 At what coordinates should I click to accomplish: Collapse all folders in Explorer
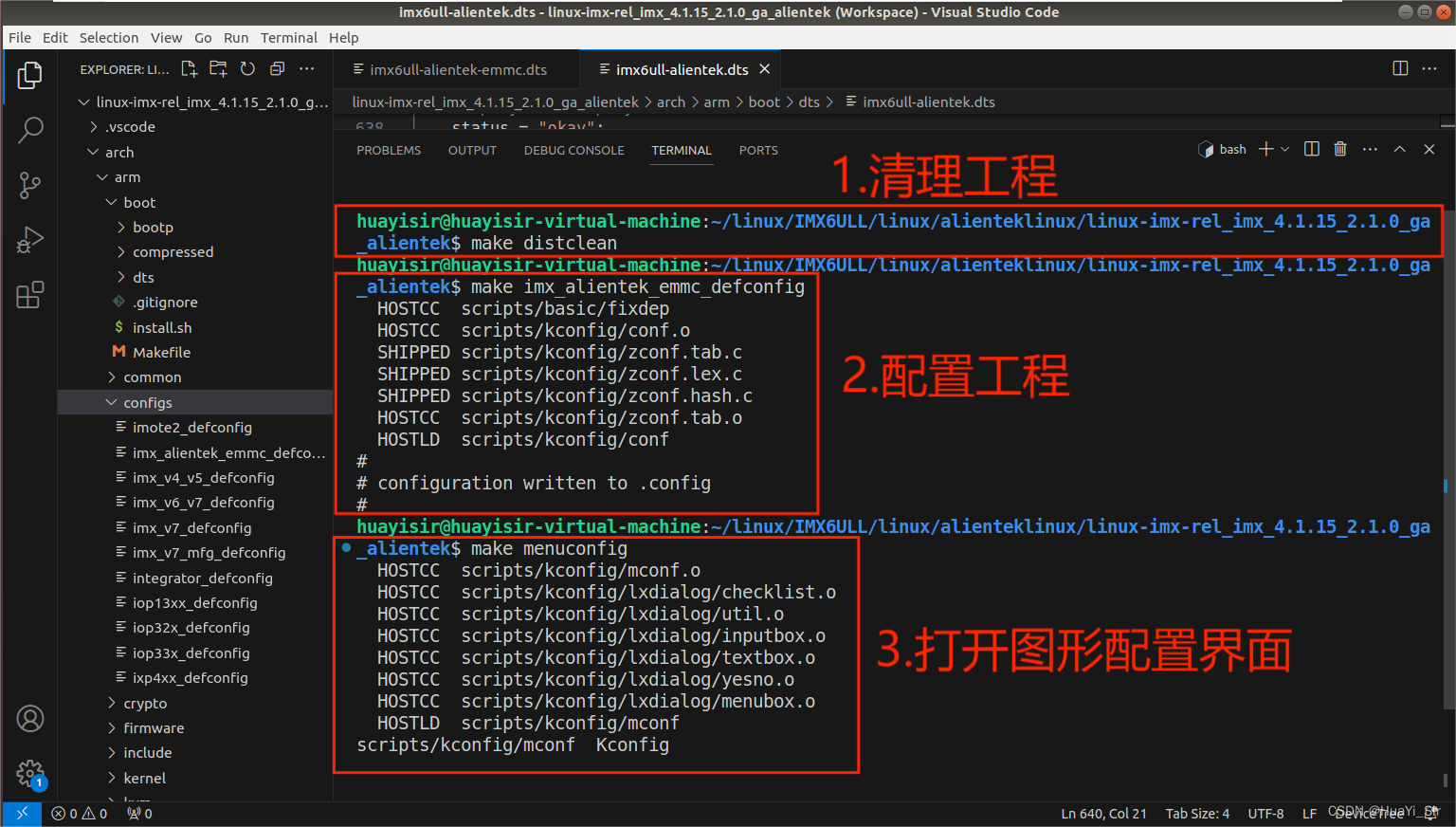pos(277,68)
